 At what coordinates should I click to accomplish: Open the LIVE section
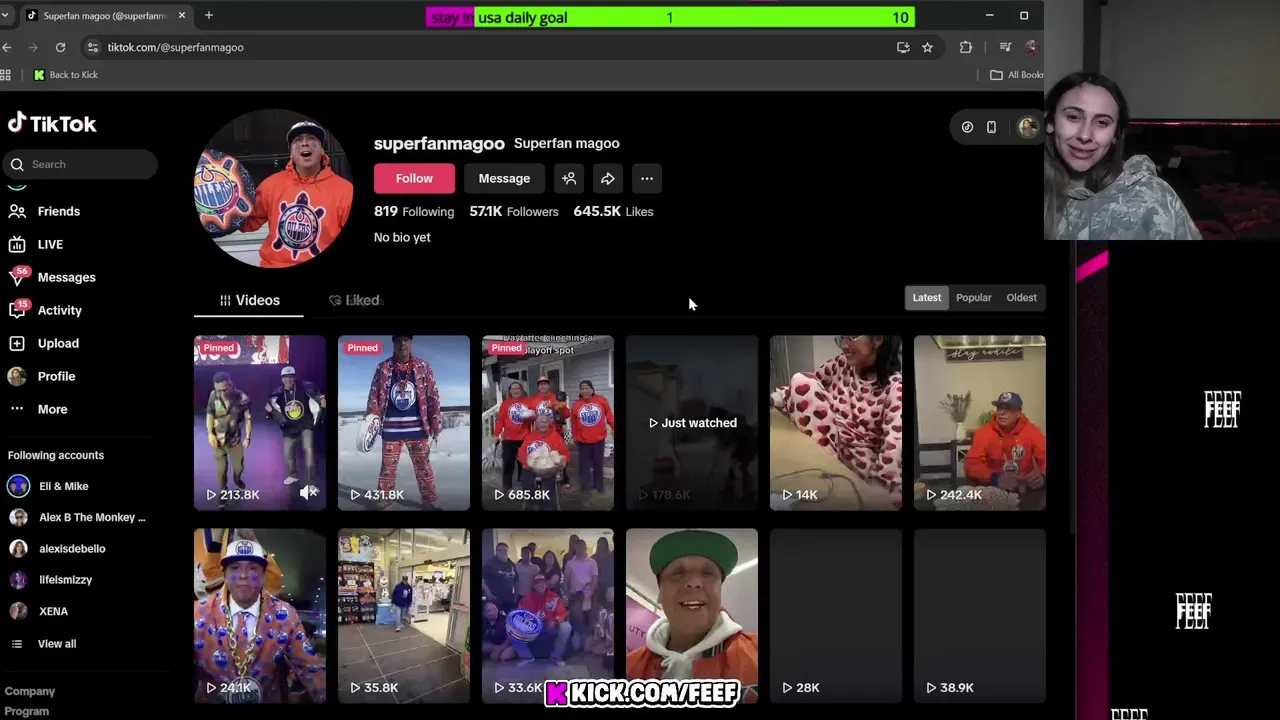50,244
